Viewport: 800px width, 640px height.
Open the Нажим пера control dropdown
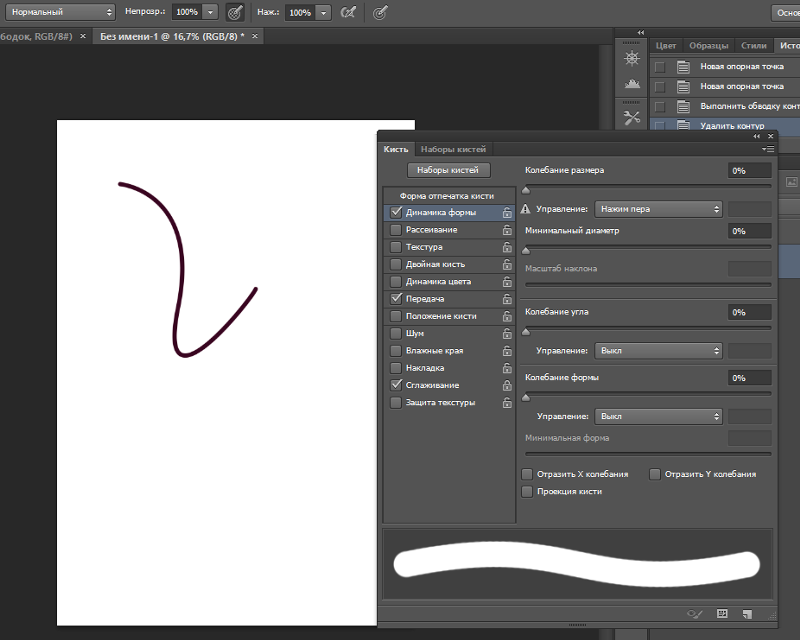click(658, 209)
